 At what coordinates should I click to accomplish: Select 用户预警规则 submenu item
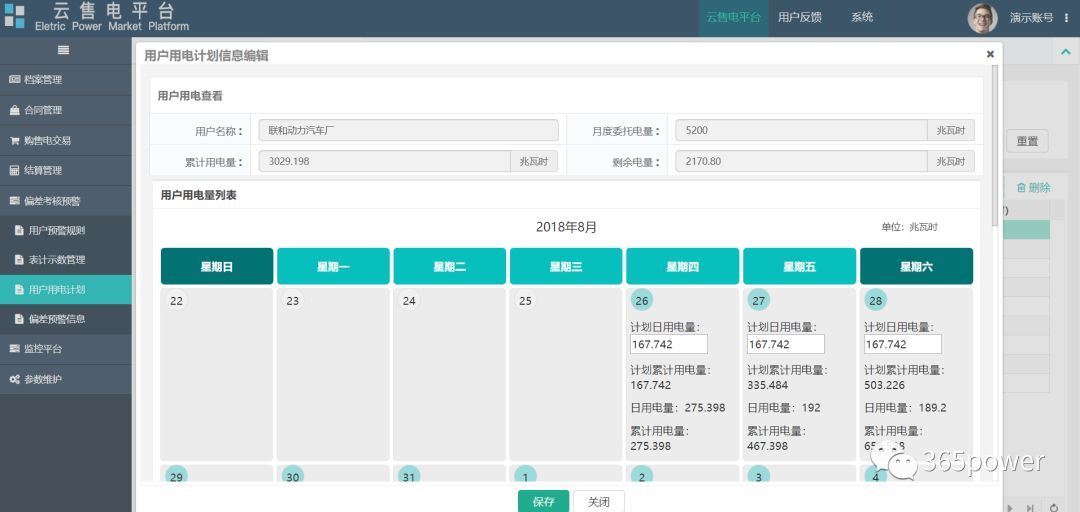[x=56, y=231]
